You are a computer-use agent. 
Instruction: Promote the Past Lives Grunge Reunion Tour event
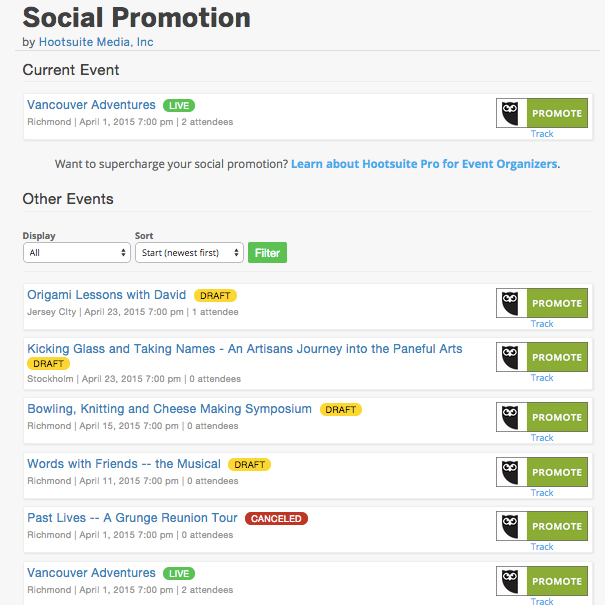click(x=557, y=526)
